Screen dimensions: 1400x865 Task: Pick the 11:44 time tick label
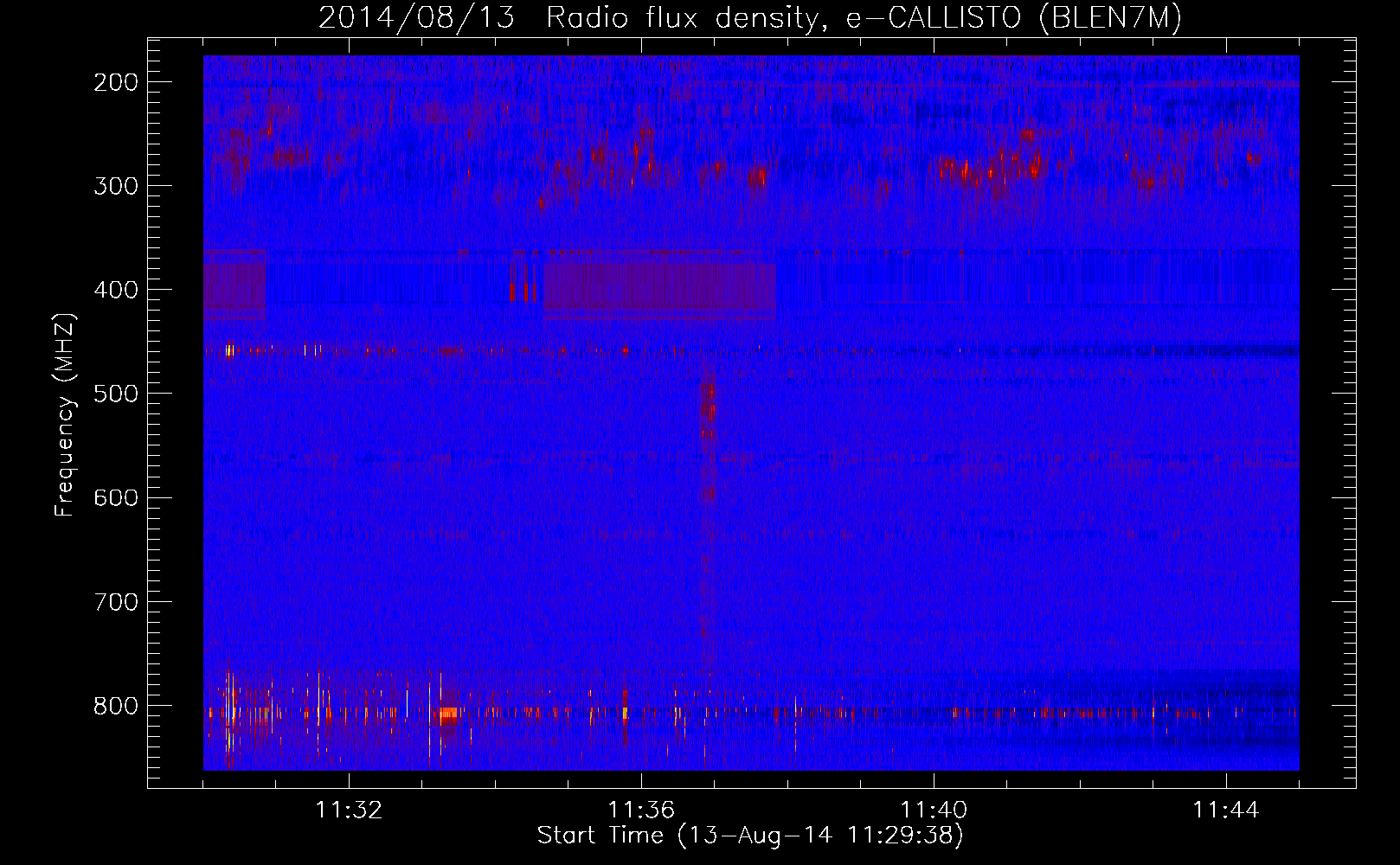(1226, 811)
